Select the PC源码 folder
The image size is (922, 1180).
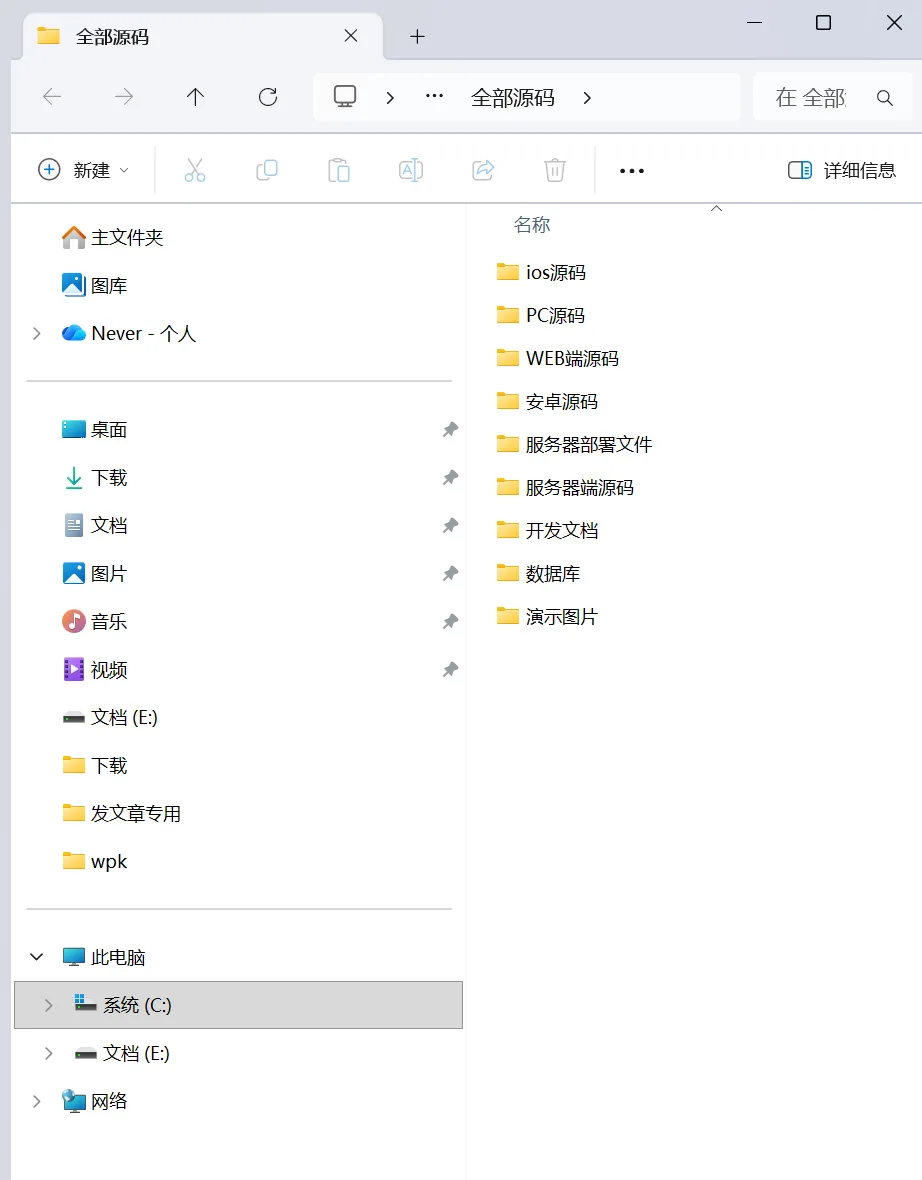pyautogui.click(x=540, y=315)
